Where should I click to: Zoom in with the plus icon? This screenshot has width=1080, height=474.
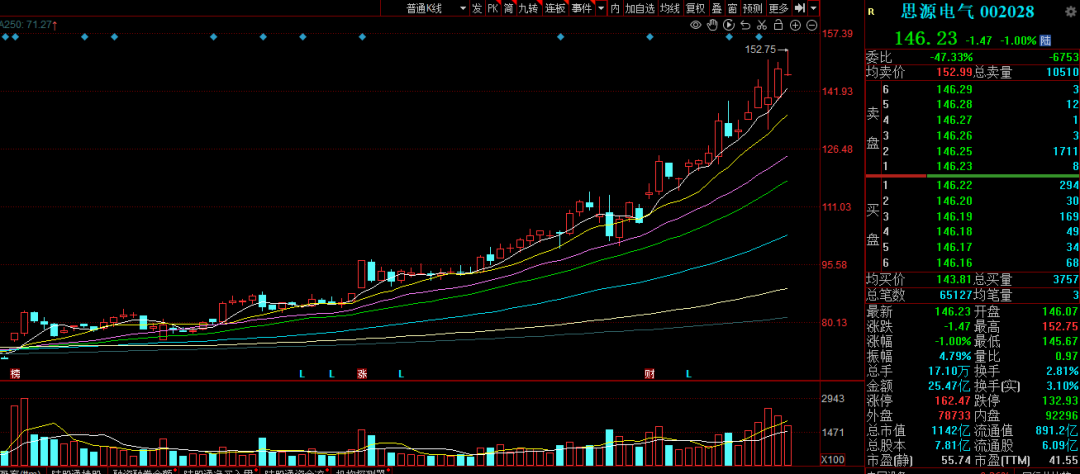pyautogui.click(x=794, y=25)
